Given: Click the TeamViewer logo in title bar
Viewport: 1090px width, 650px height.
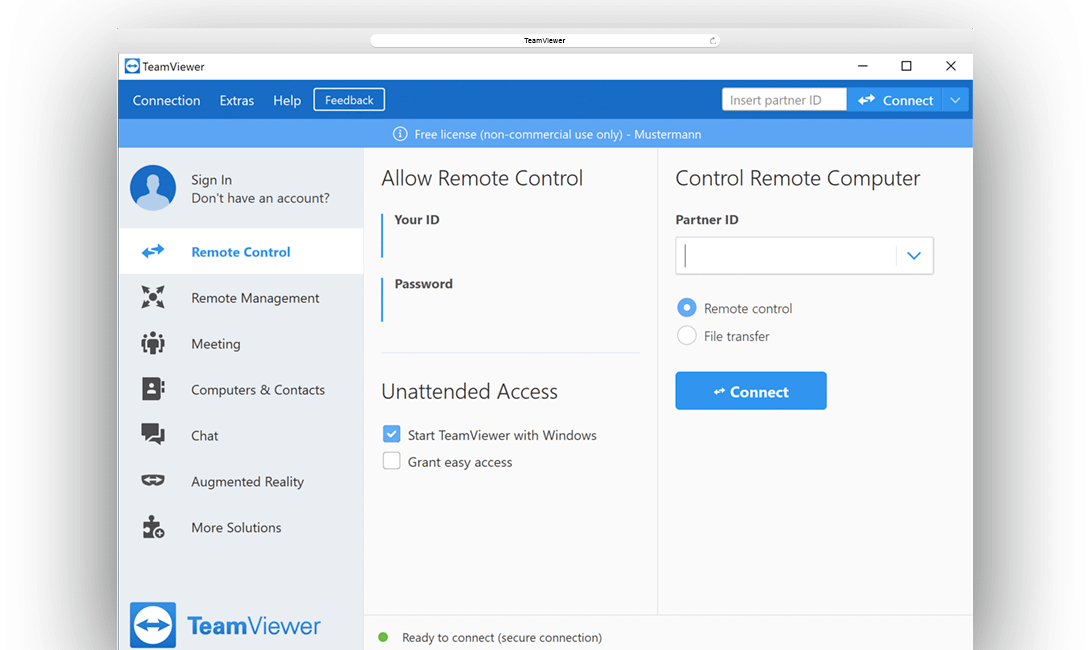Looking at the screenshot, I should pyautogui.click(x=132, y=66).
